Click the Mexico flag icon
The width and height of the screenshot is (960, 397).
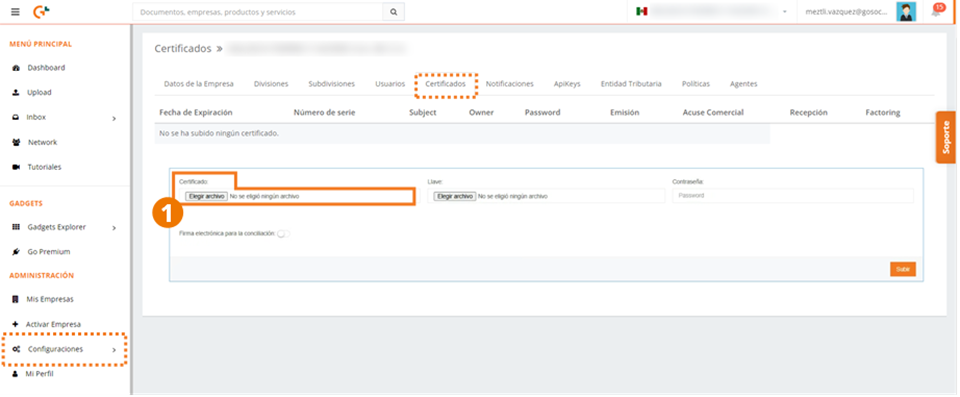tap(642, 12)
